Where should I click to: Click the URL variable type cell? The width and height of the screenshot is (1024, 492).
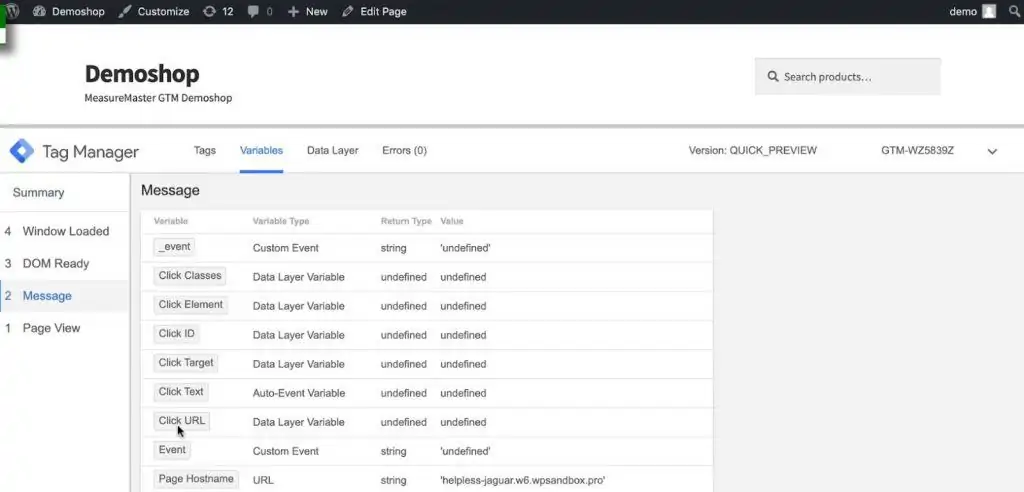pyautogui.click(x=263, y=480)
